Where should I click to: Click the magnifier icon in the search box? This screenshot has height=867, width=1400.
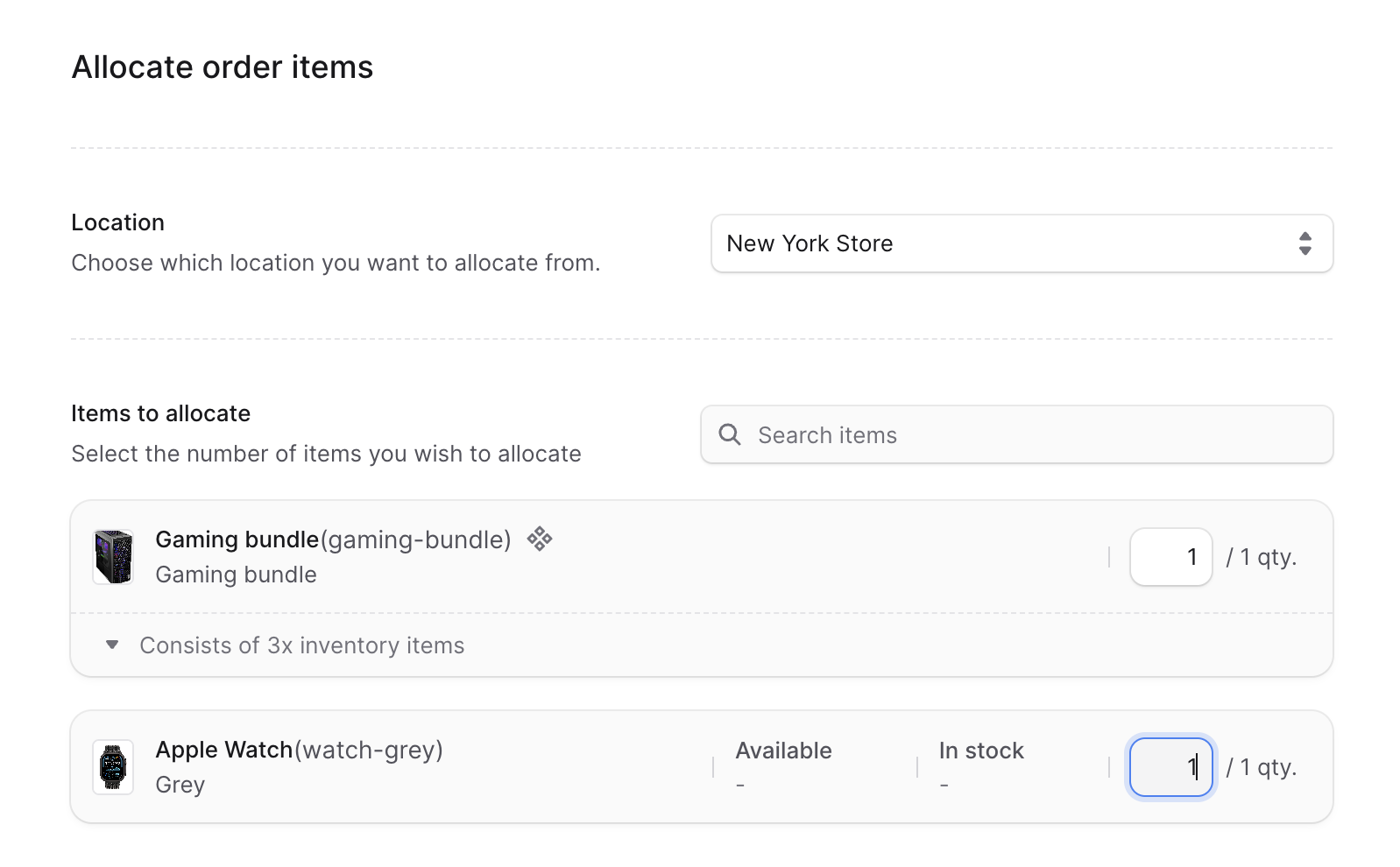click(x=729, y=434)
